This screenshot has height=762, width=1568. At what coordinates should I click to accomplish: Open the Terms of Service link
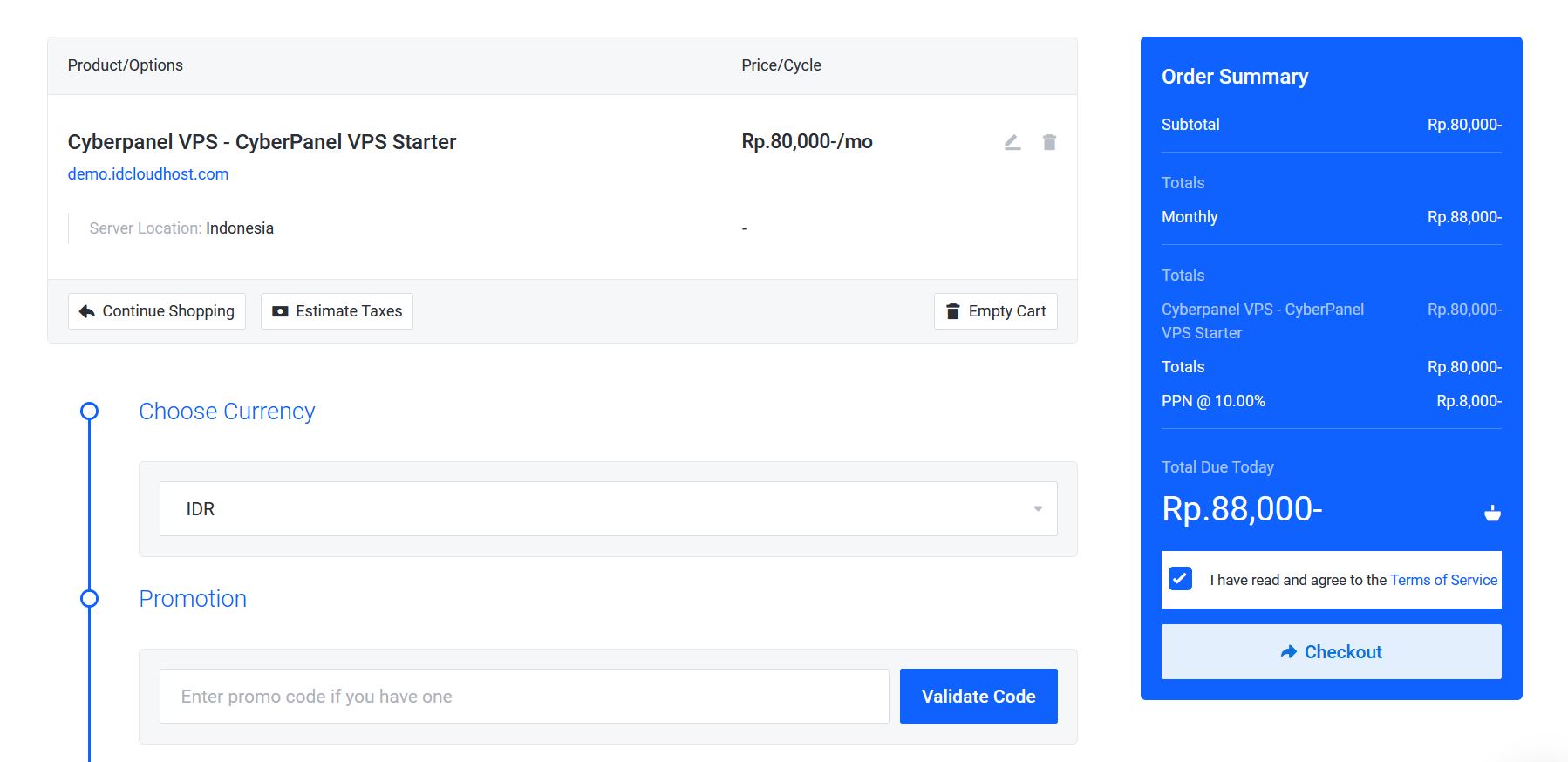click(x=1443, y=580)
